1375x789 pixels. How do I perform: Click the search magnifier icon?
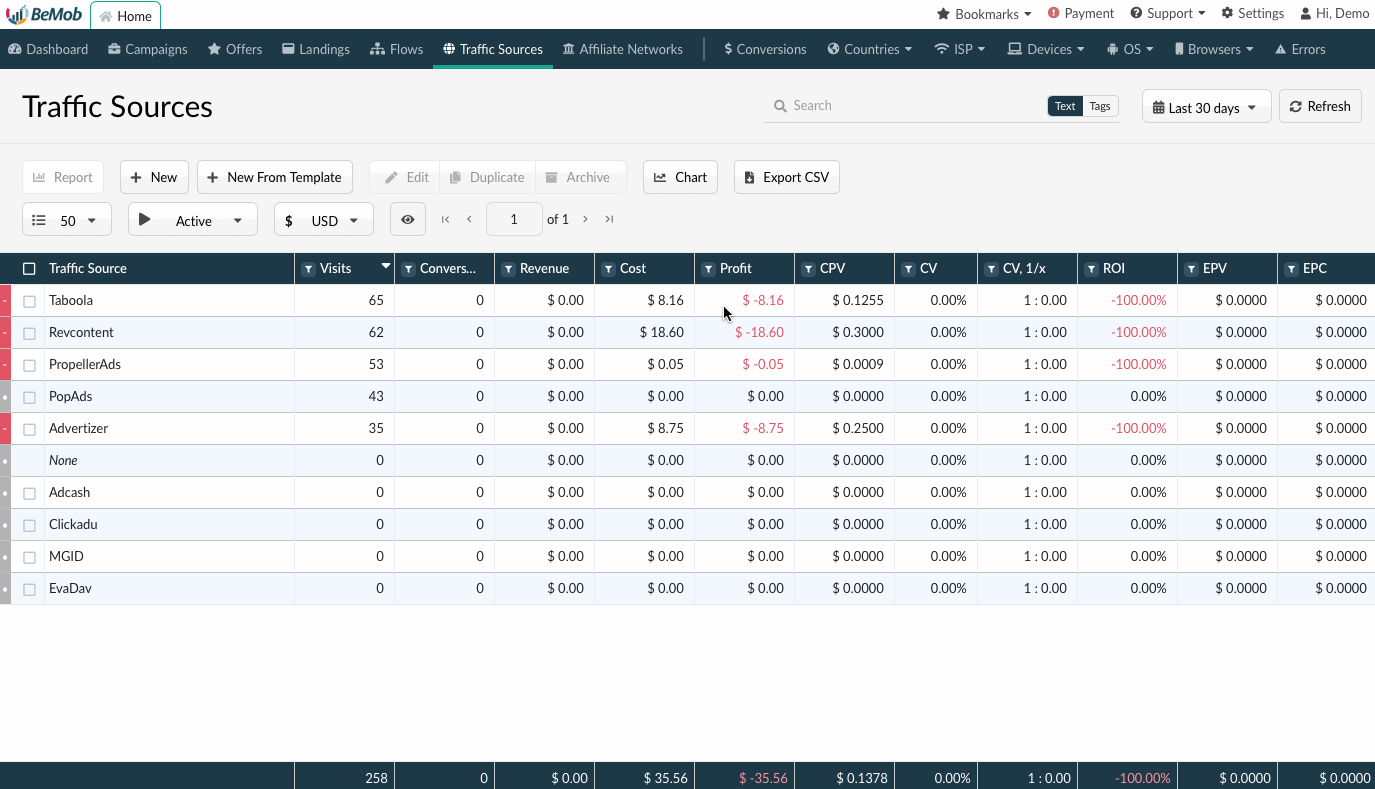[780, 106]
